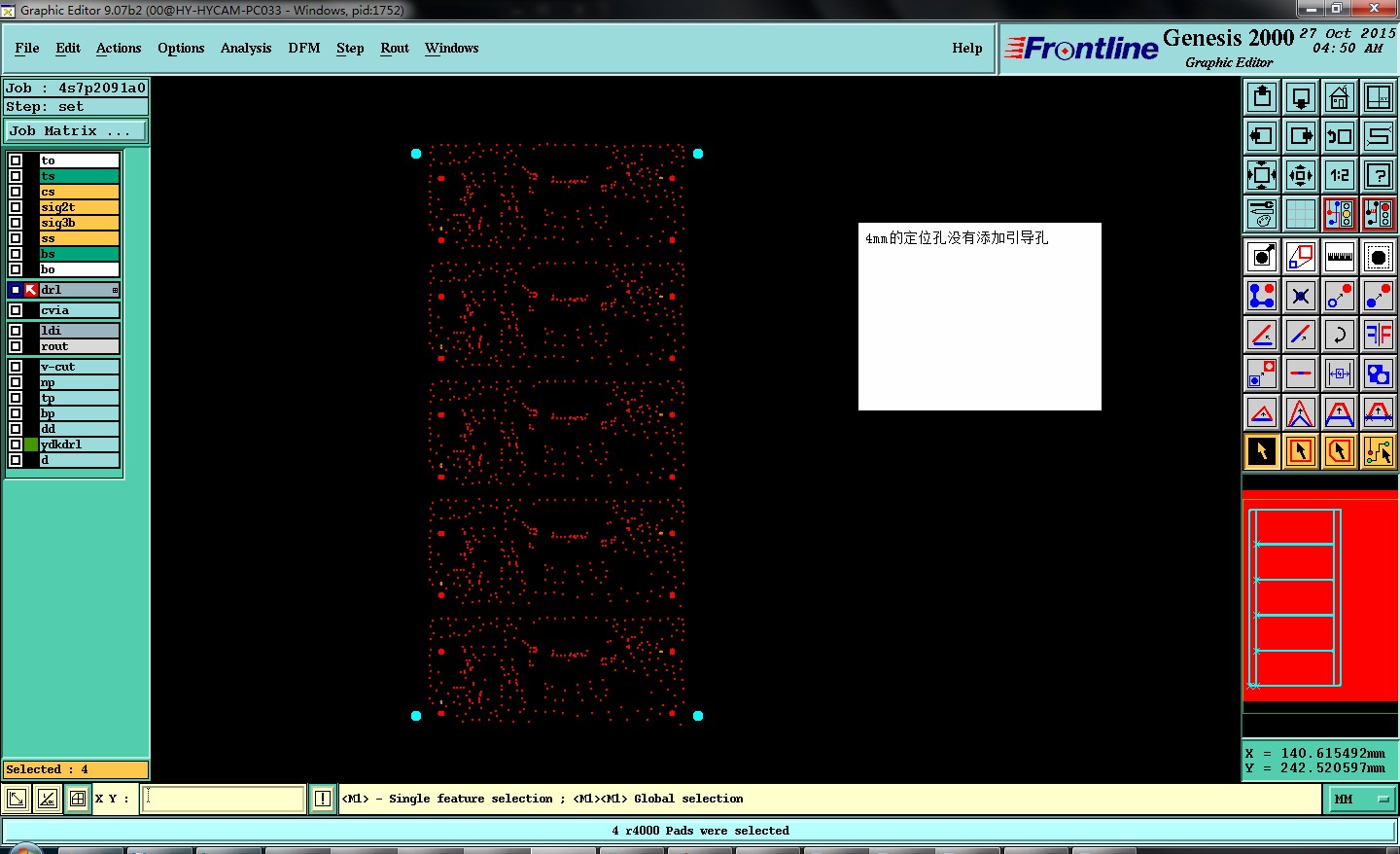1400x854 pixels.
Task: Click the ruler measure tool icon
Action: click(1340, 257)
